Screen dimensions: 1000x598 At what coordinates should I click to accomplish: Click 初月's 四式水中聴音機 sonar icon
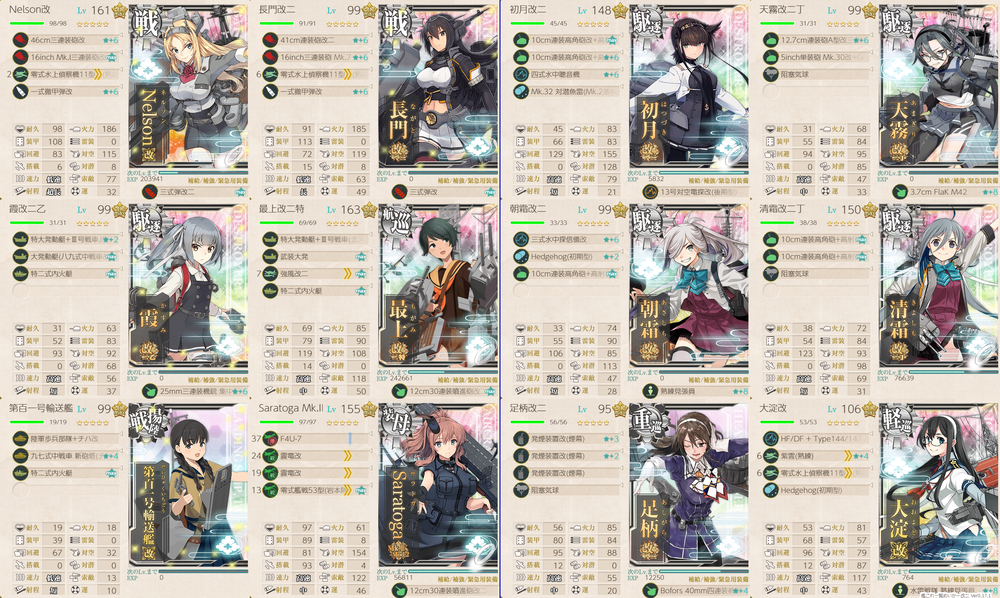(x=521, y=75)
